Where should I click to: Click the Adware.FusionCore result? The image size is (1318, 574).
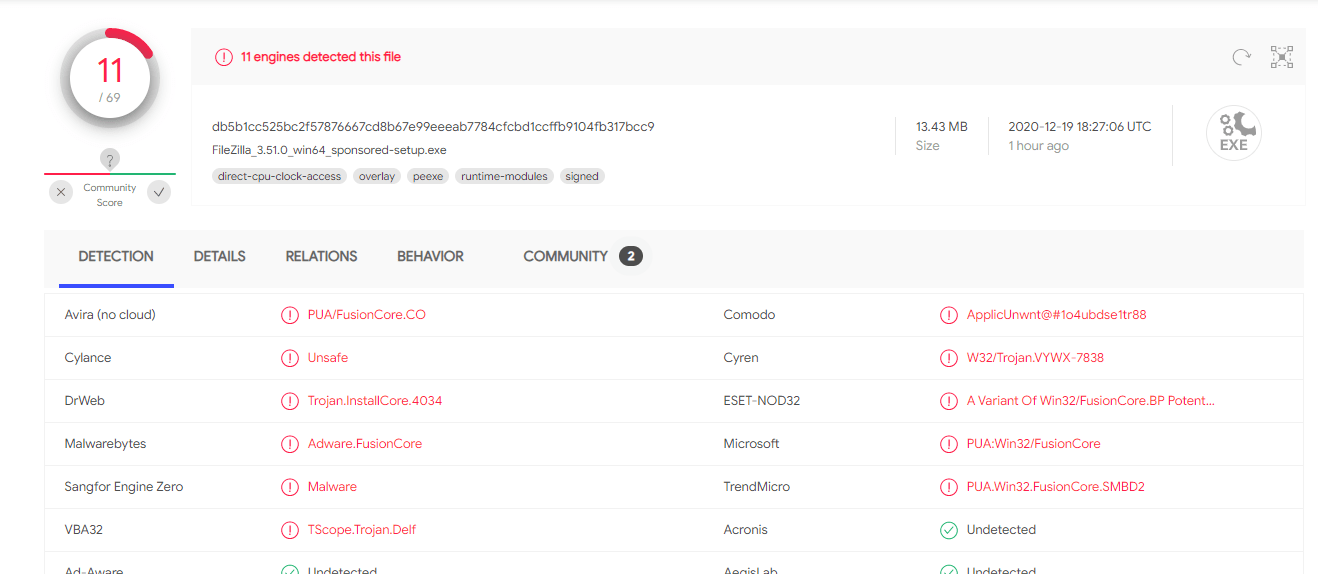click(x=365, y=444)
